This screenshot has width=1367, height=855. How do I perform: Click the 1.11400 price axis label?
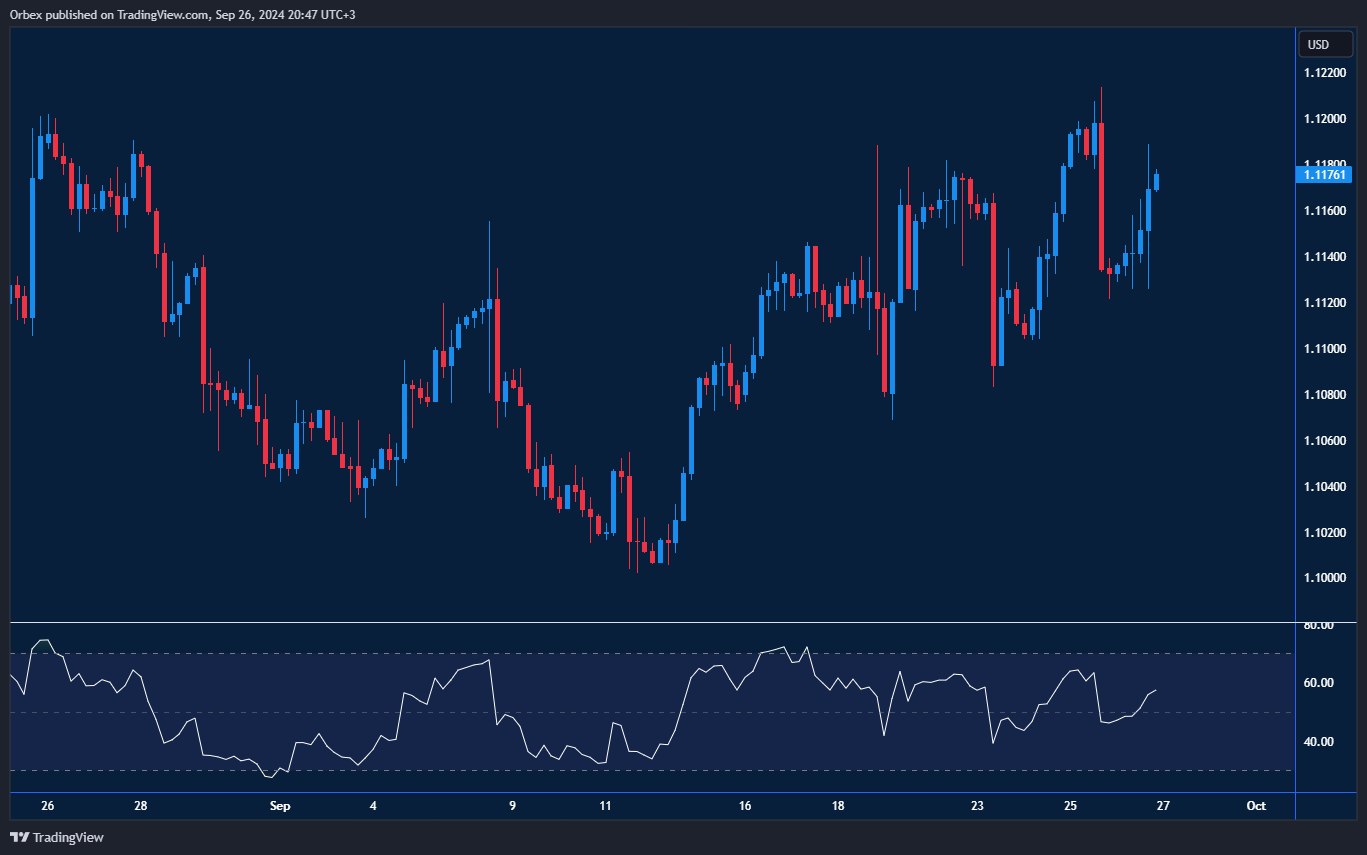point(1323,257)
